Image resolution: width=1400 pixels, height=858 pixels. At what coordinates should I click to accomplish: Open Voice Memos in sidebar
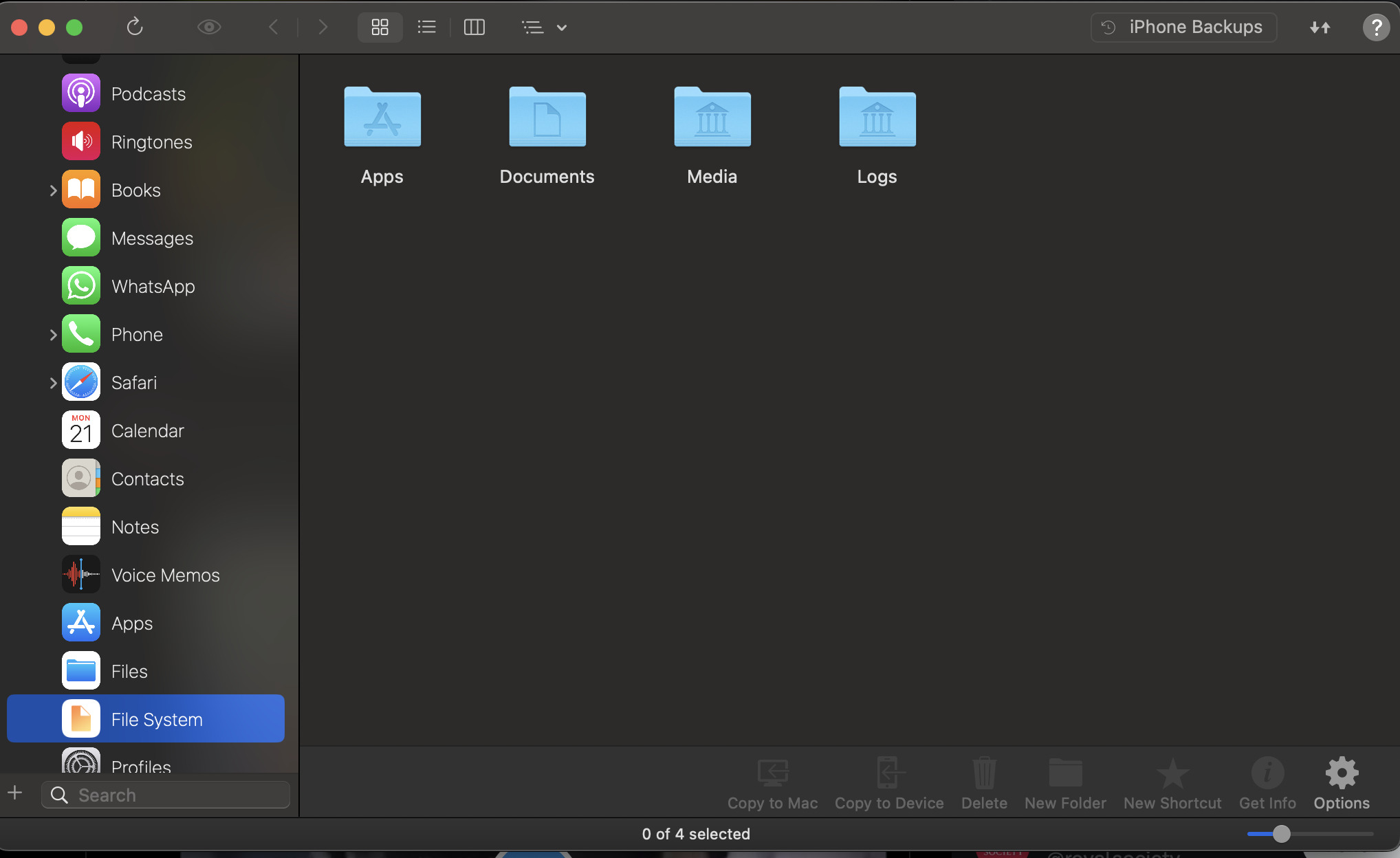click(x=165, y=575)
